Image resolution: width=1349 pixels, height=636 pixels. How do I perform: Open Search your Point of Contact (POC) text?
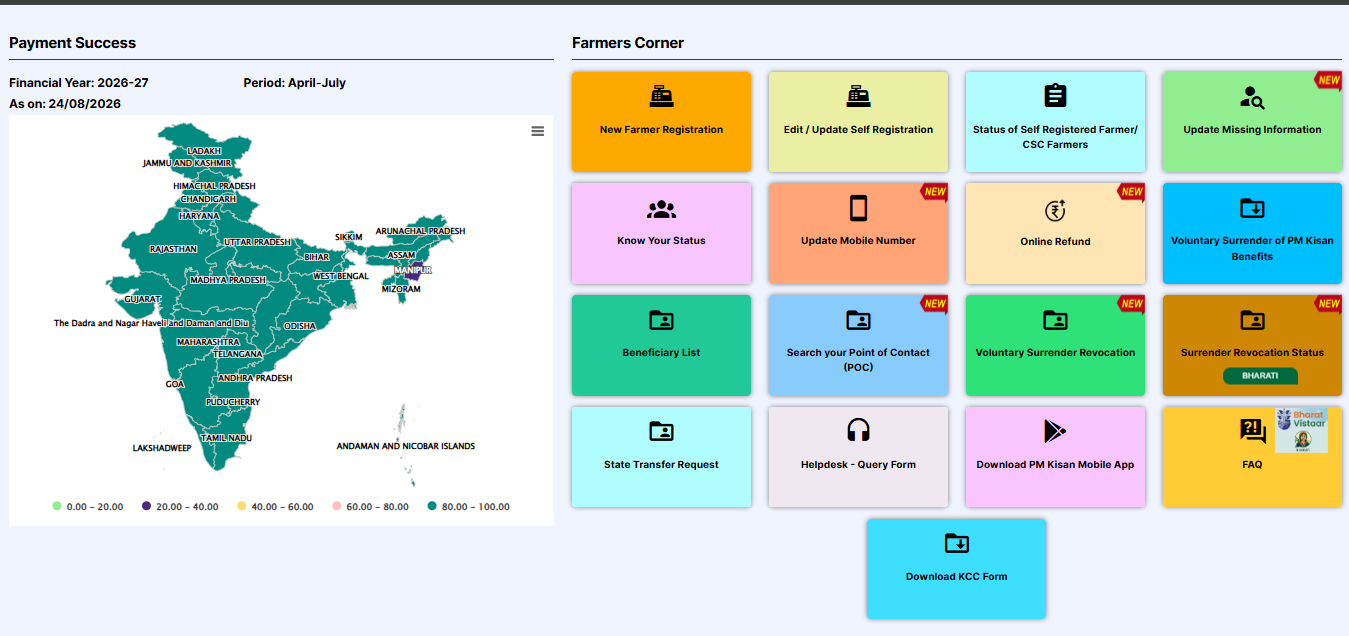tap(858, 360)
